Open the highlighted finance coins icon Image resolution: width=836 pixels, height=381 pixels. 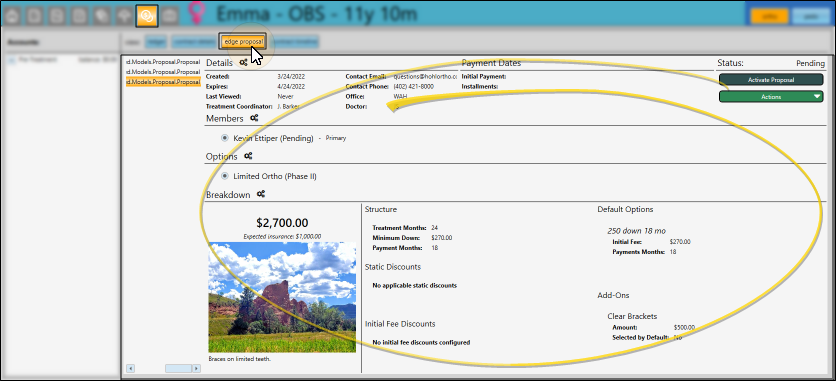point(146,15)
